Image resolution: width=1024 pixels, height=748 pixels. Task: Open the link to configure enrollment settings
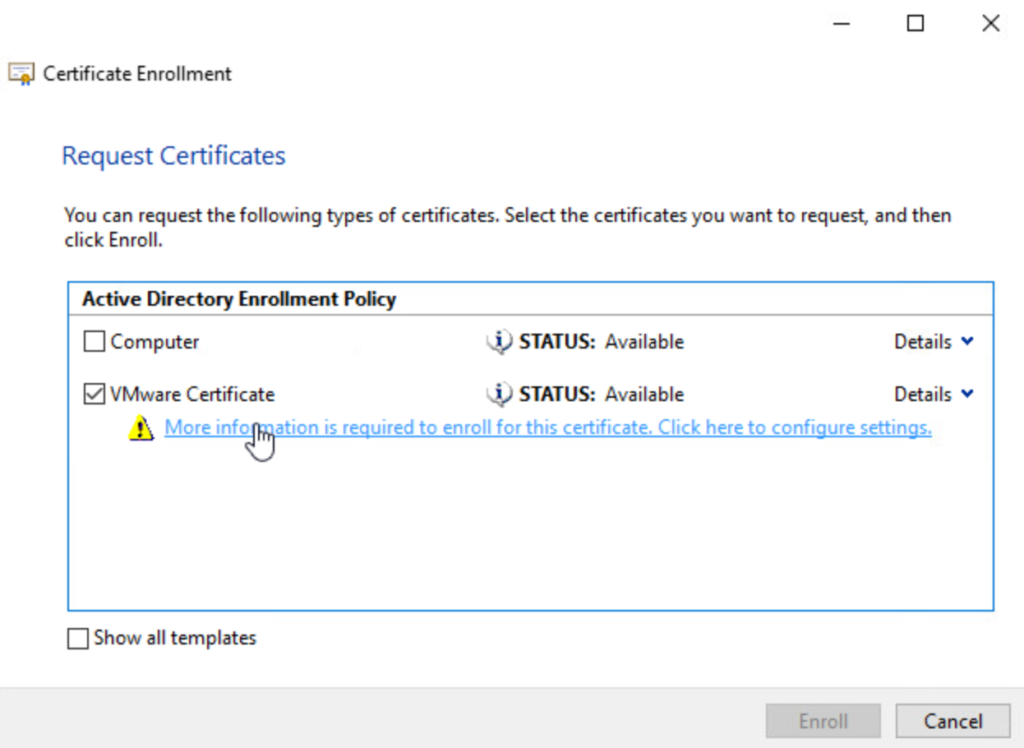pos(548,428)
